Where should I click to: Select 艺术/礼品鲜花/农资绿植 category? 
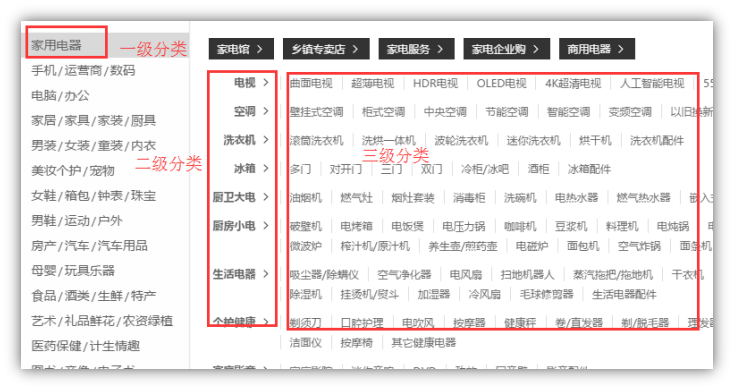(x=102, y=321)
